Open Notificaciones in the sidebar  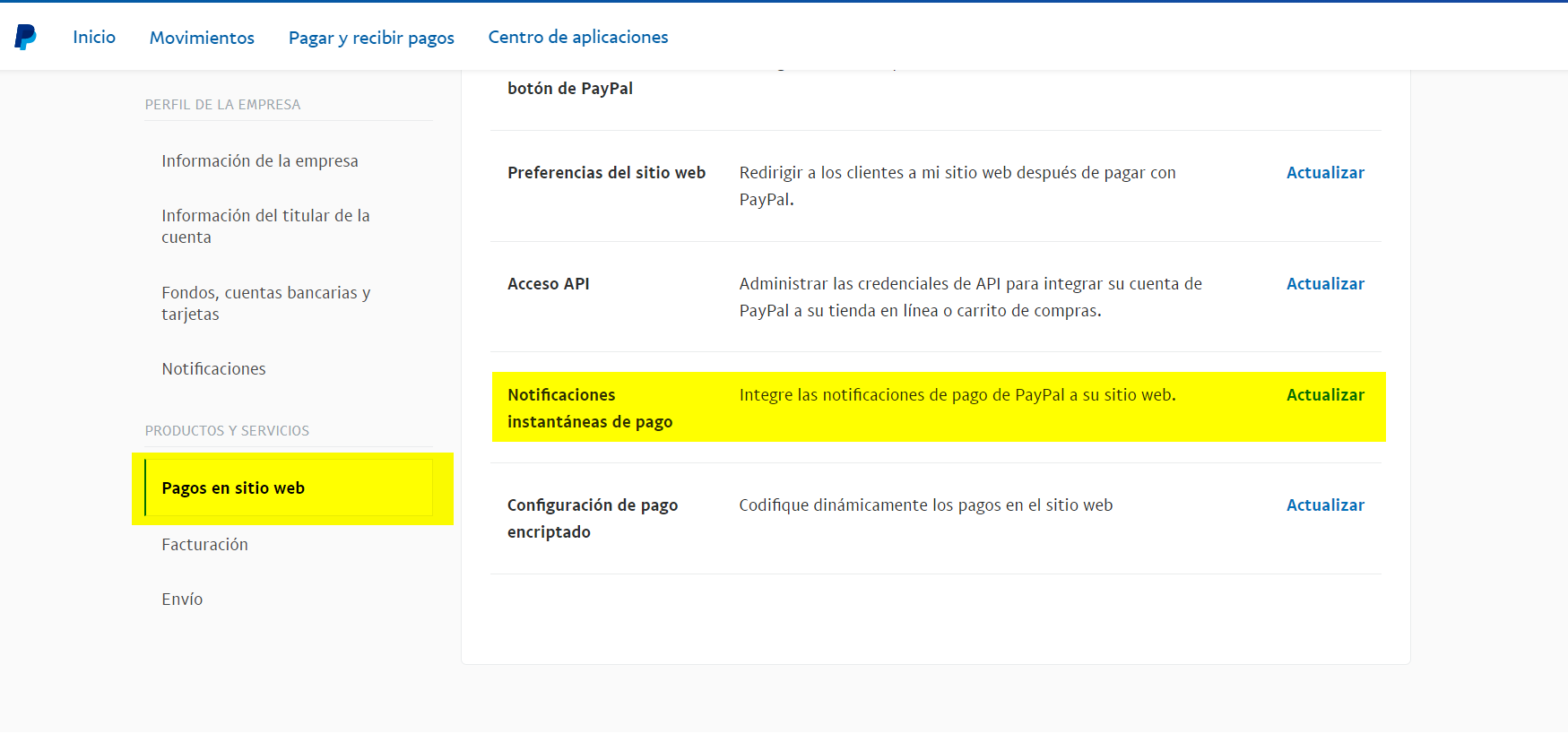(213, 369)
